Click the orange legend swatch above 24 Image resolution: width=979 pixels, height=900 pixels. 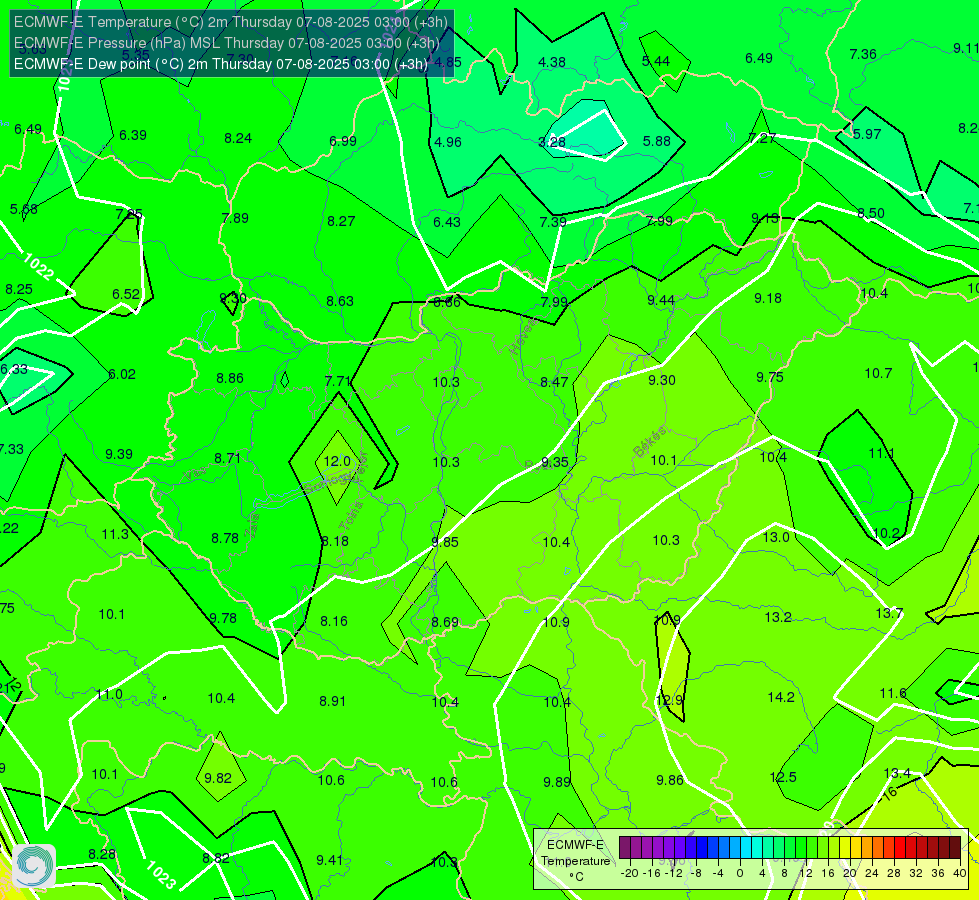coord(878,848)
